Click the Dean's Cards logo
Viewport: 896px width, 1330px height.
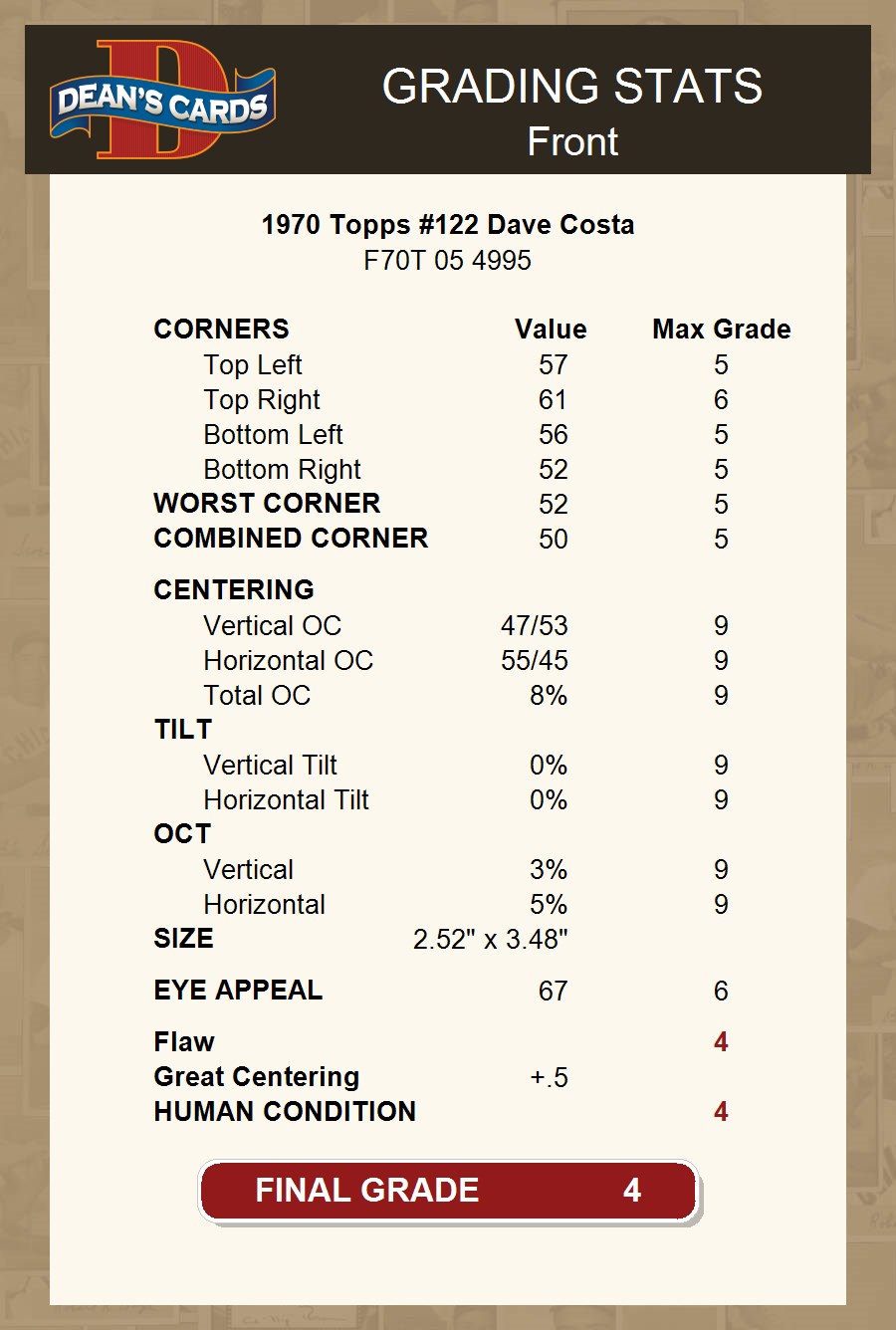pos(162,101)
